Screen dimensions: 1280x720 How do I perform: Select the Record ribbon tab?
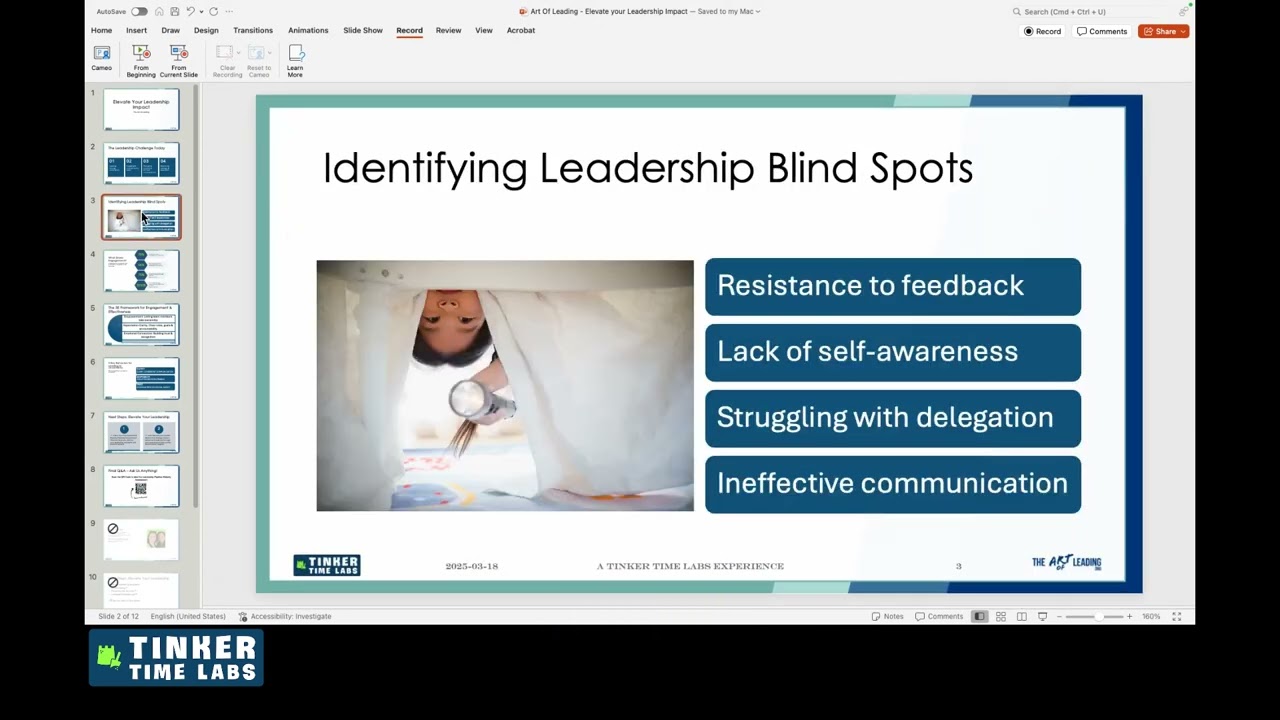point(409,30)
